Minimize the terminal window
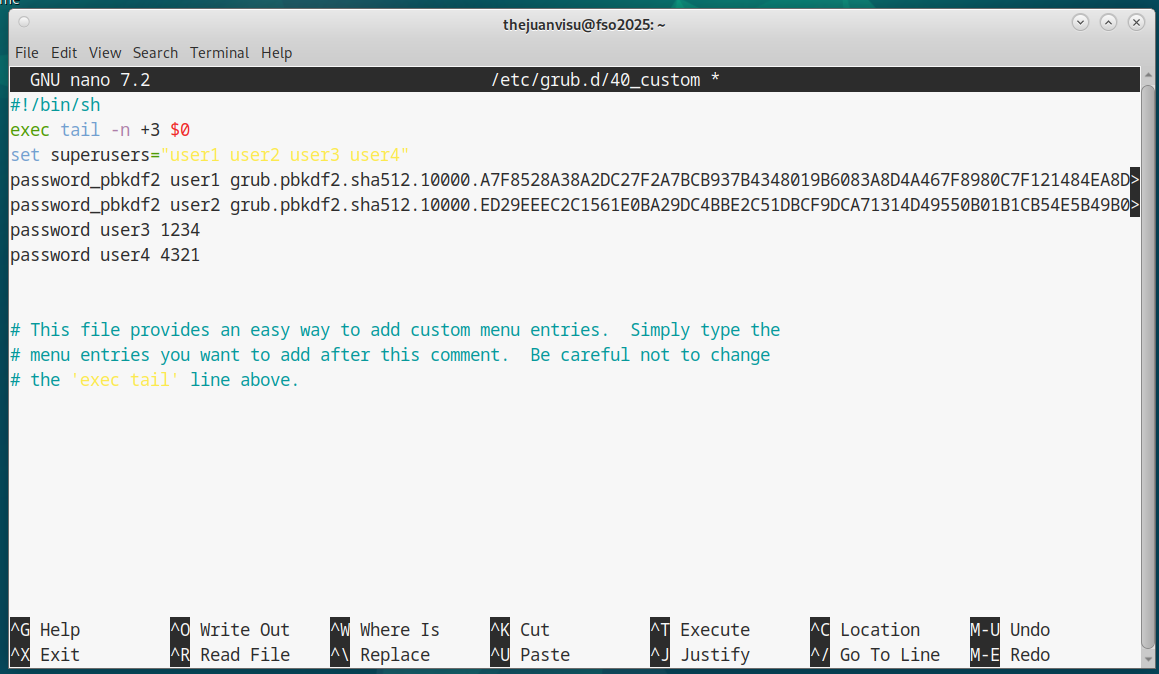This screenshot has height=674, width=1159. click(1080, 22)
